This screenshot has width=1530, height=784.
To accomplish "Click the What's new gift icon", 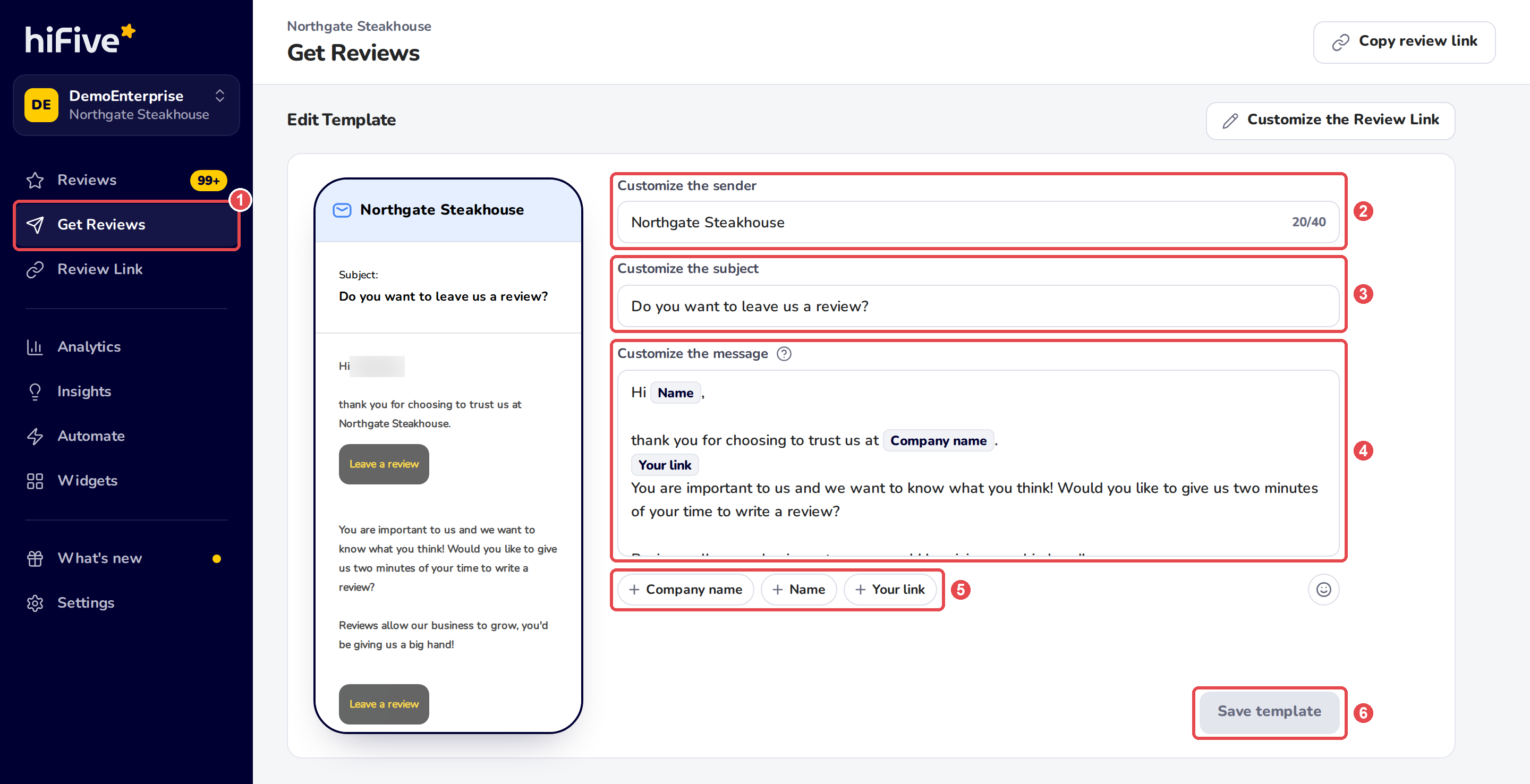I will coord(35,558).
